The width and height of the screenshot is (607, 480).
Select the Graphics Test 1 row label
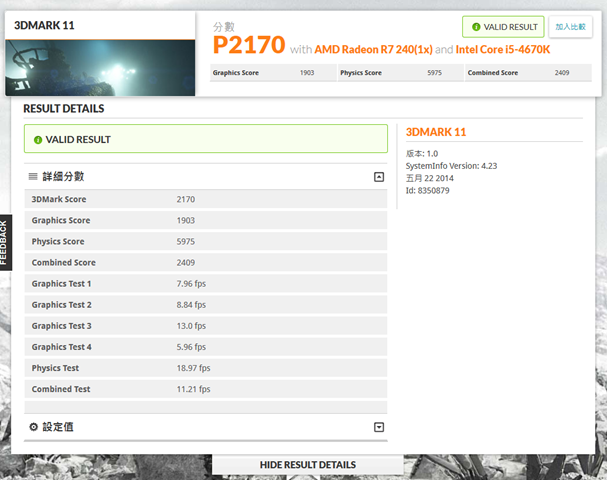coord(62,284)
